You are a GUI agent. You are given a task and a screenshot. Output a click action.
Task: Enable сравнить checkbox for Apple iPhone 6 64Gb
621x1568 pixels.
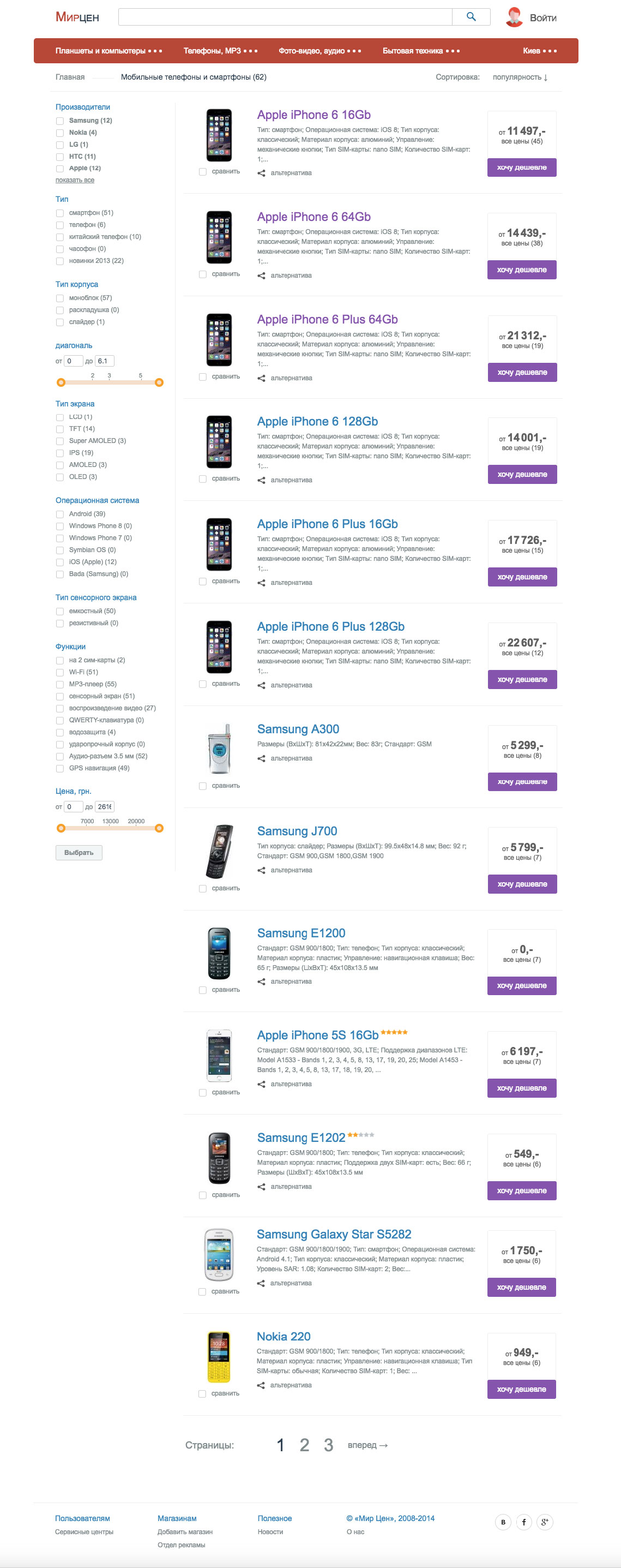pos(202,274)
